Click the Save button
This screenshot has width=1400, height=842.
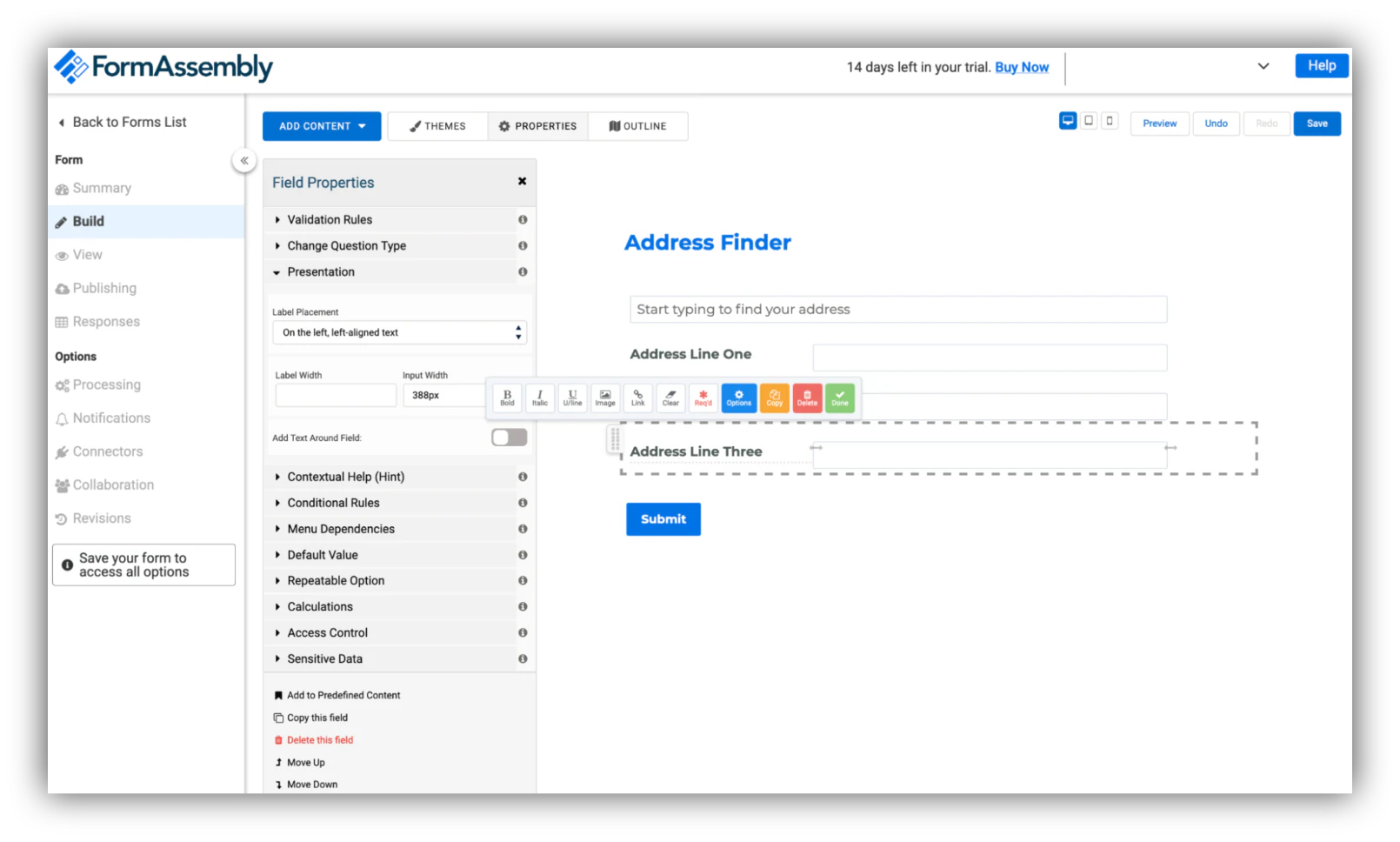tap(1317, 124)
